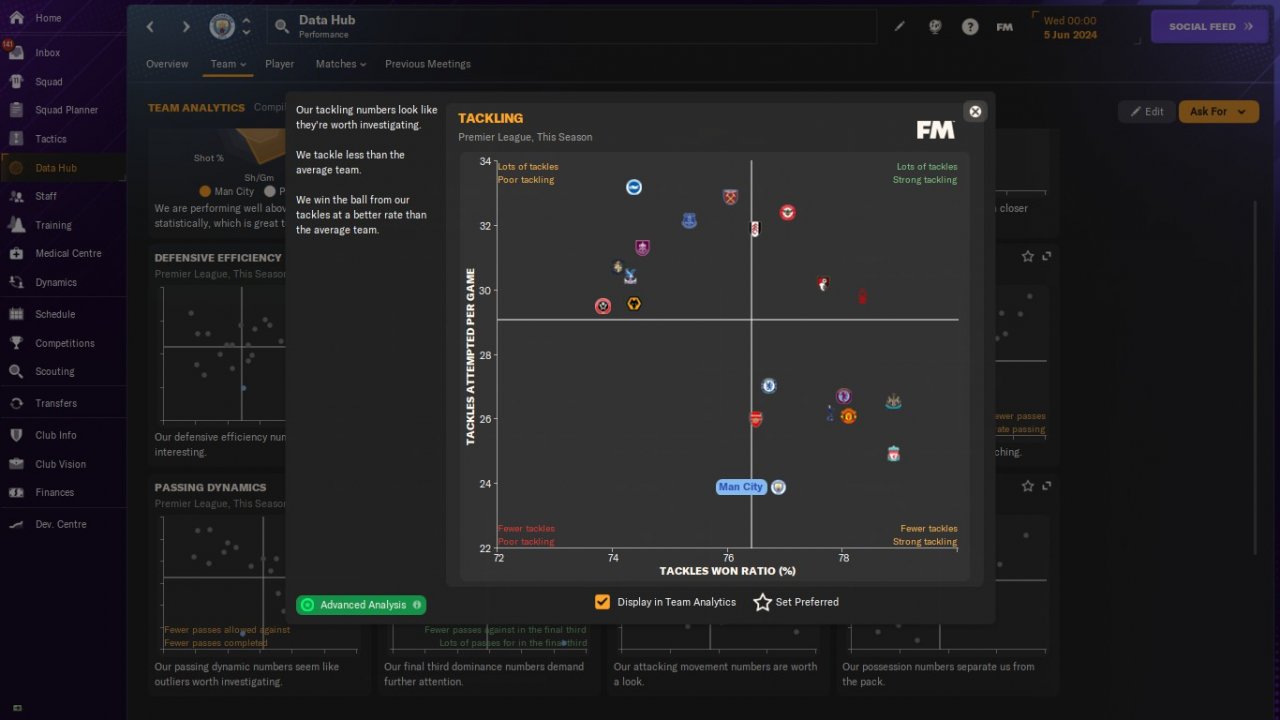
Task: Select the Sheffield United badge data point
Action: click(x=602, y=306)
